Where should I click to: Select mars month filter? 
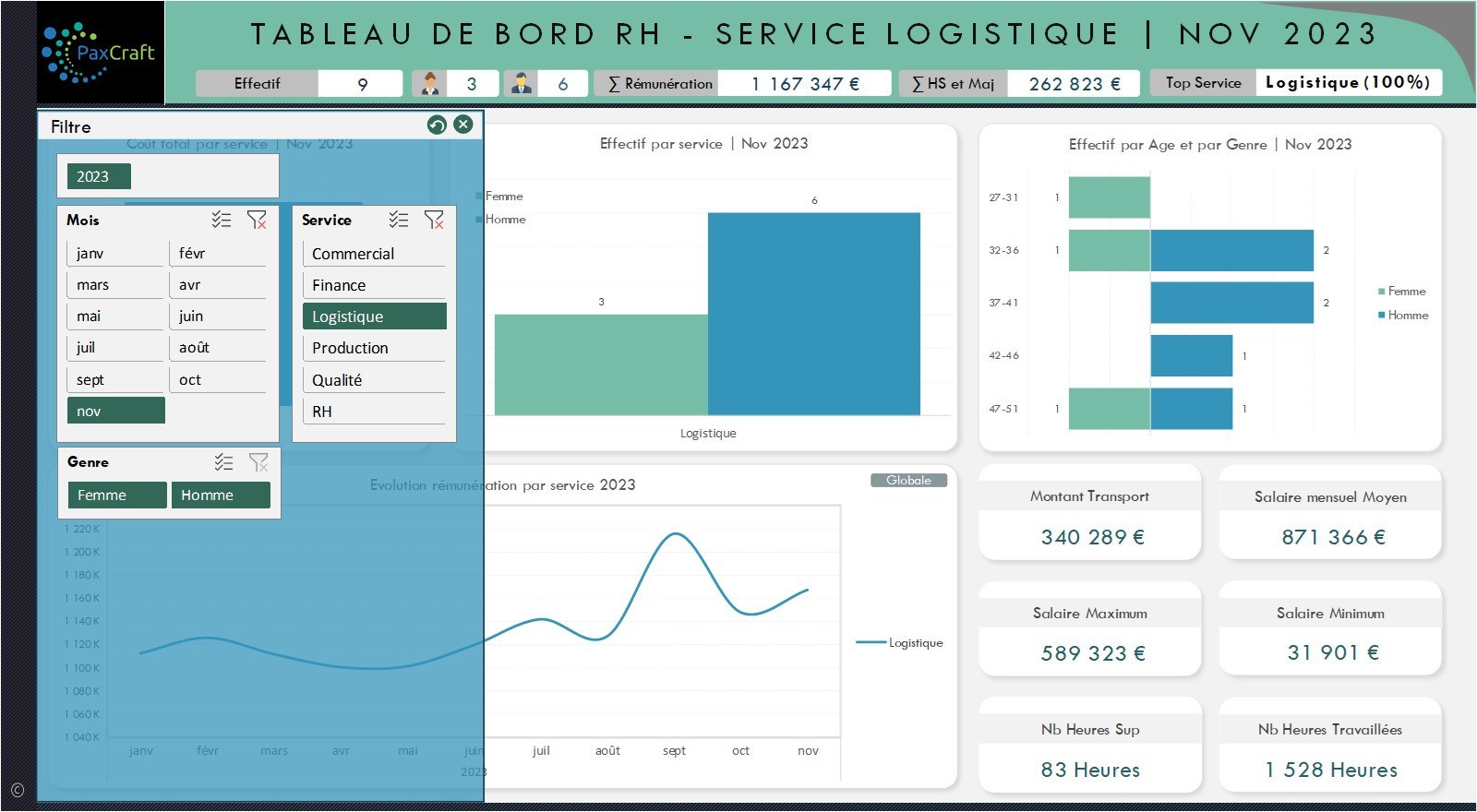114,284
